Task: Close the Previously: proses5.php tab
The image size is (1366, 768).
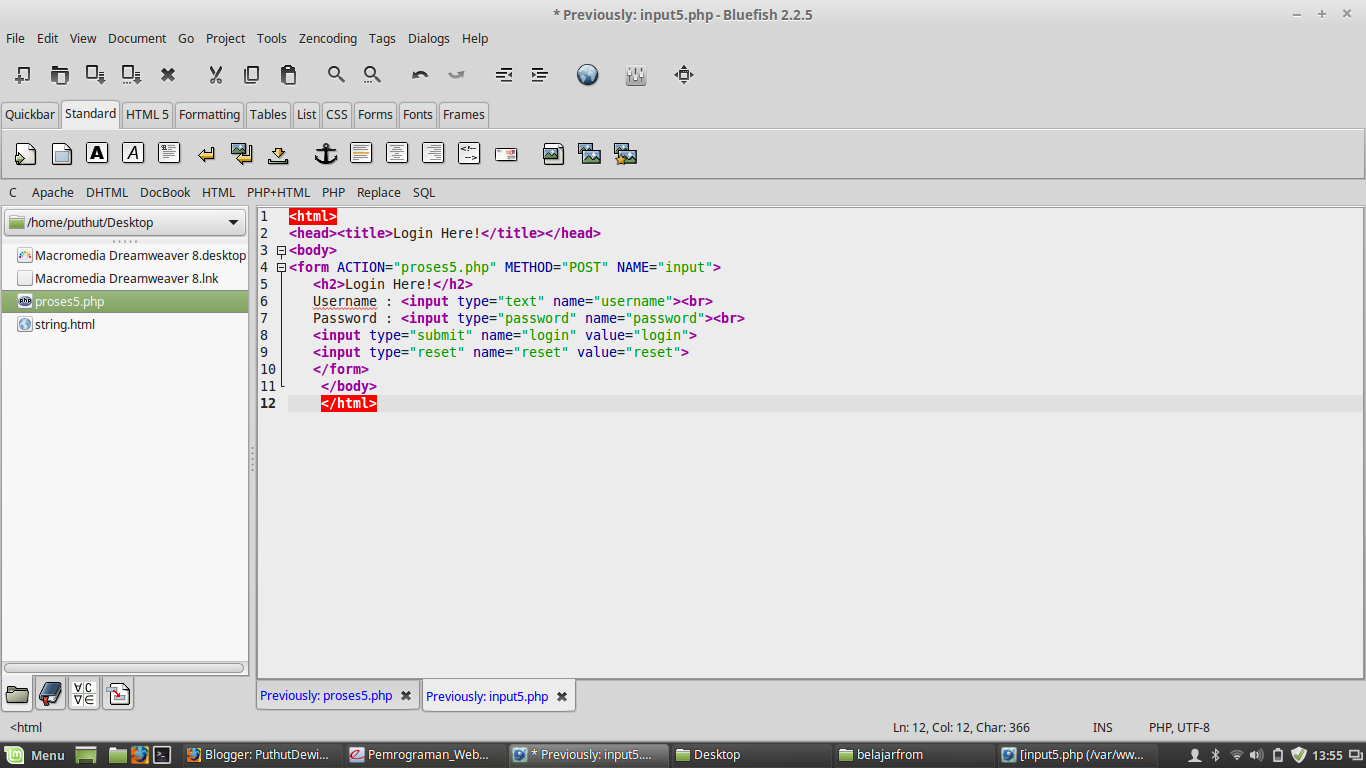Action: tap(405, 696)
